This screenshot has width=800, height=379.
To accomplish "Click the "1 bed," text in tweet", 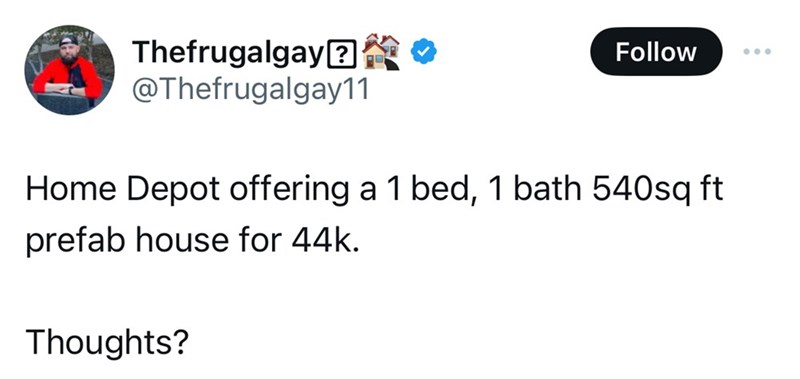I will pyautogui.click(x=434, y=190).
